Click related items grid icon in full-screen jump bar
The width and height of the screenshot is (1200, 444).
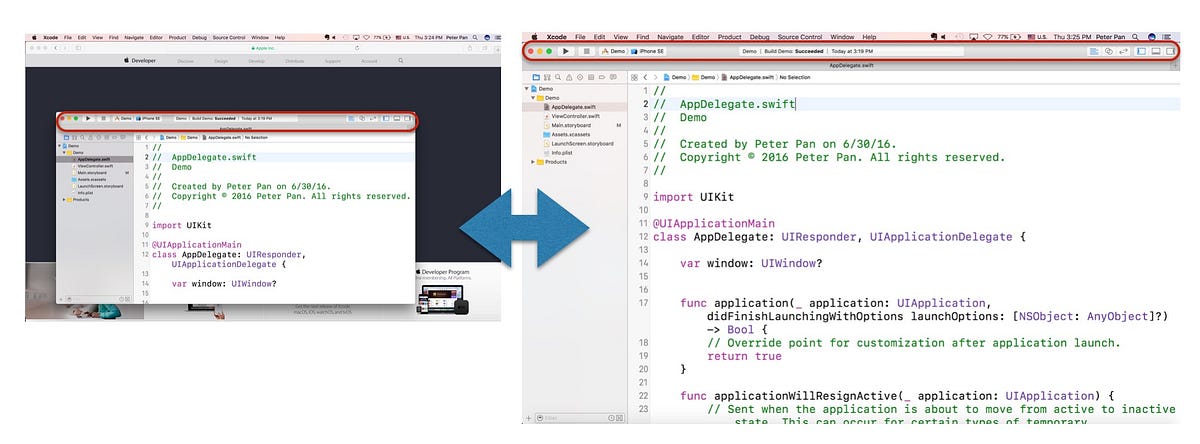634,77
